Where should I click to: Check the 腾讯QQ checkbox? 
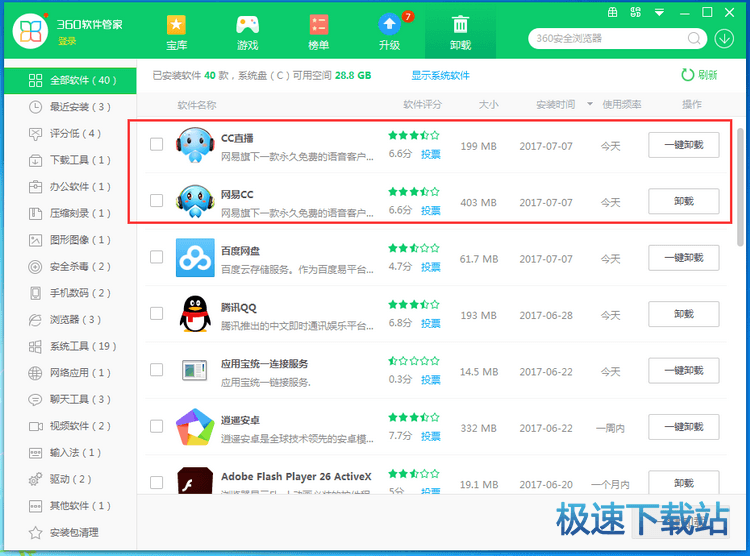(156, 313)
